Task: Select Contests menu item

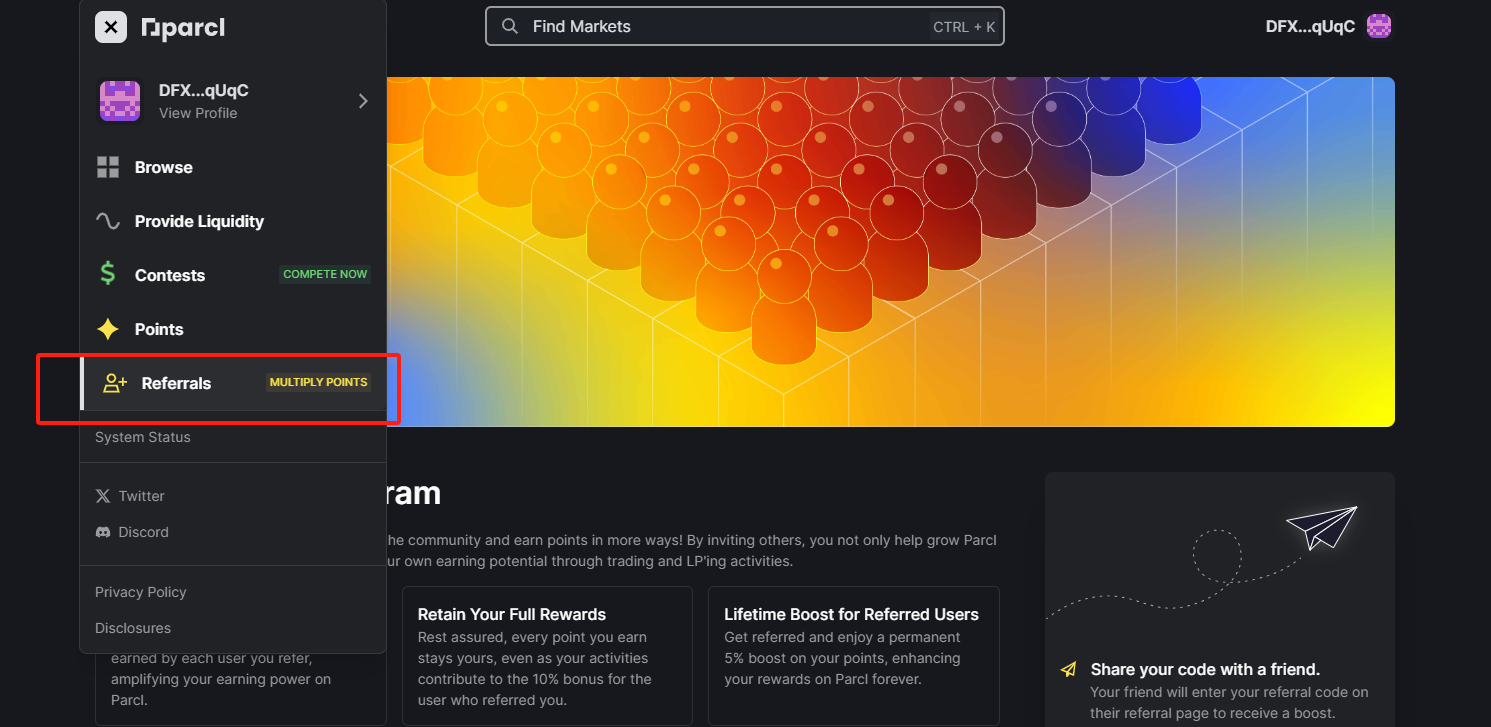Action: click(233, 275)
